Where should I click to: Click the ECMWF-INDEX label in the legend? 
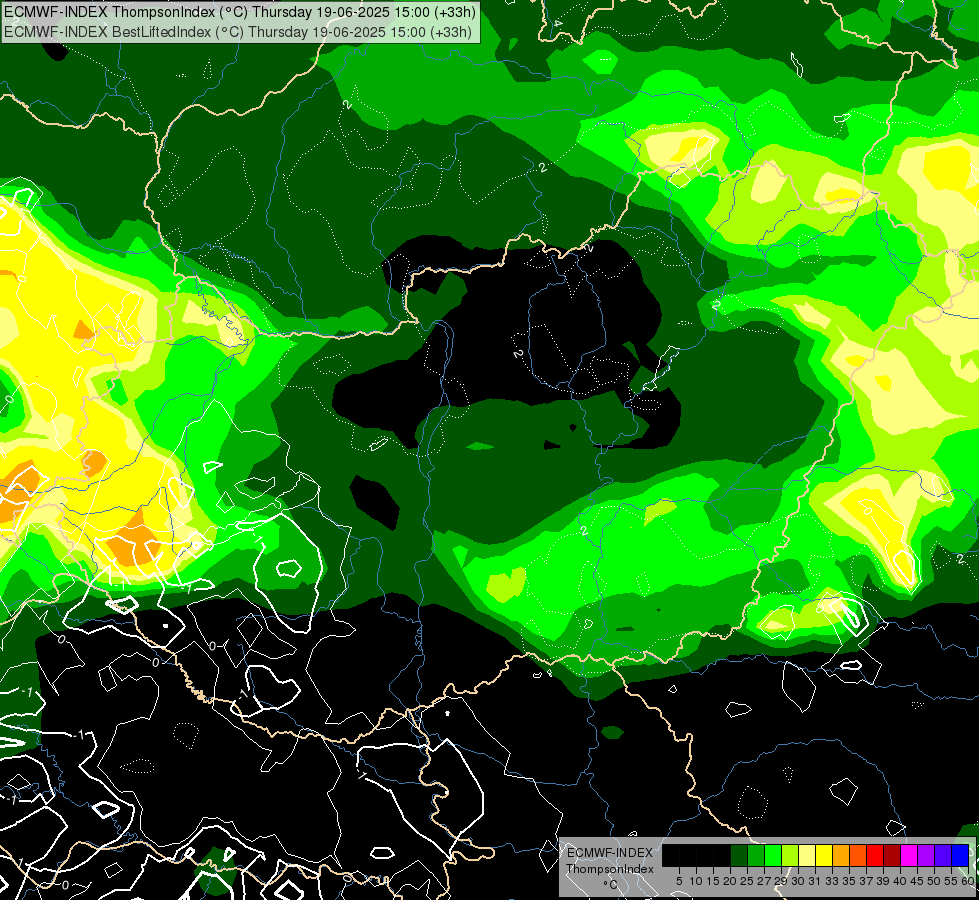pos(610,853)
